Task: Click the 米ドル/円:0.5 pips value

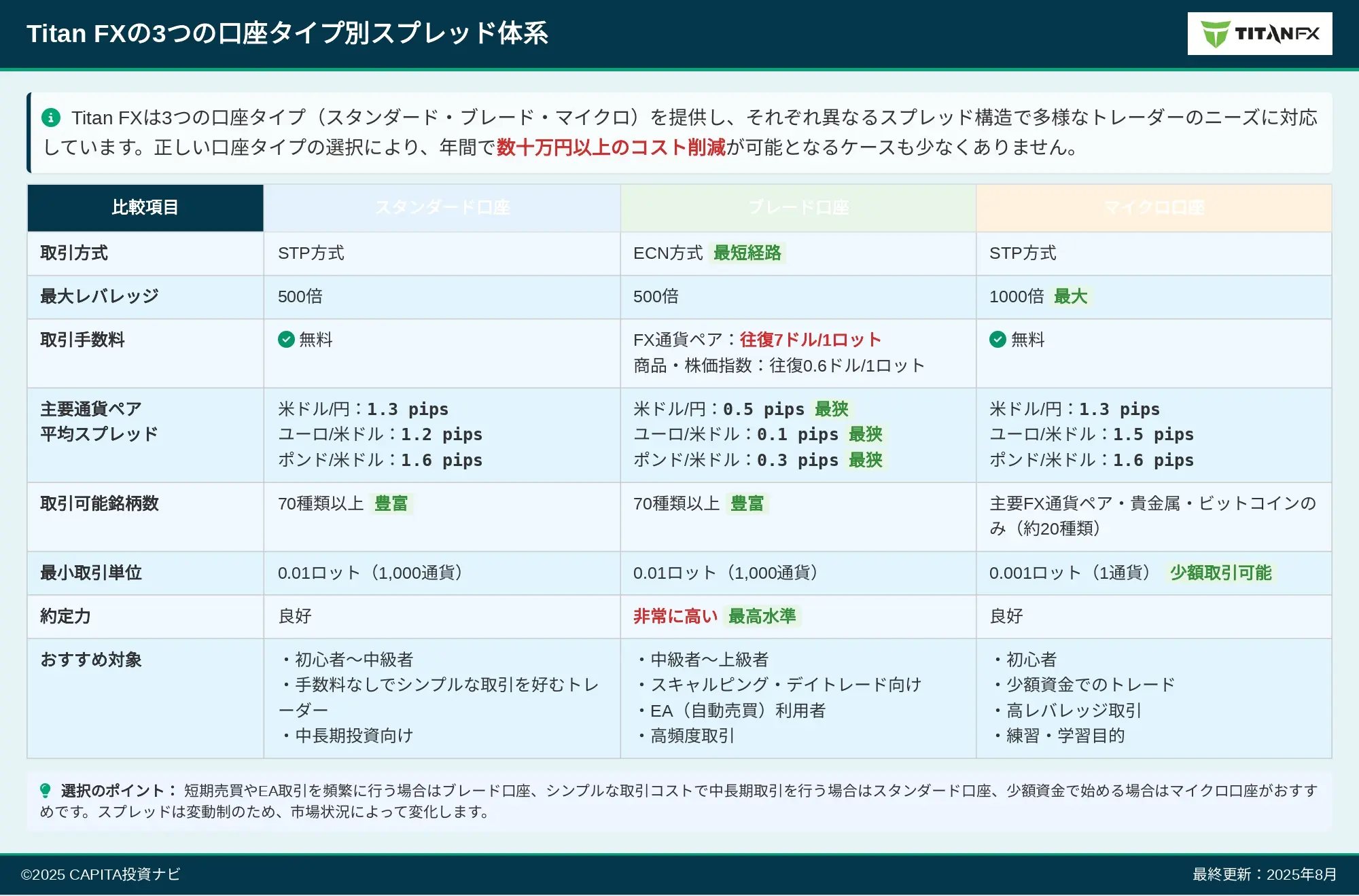Action: tap(719, 409)
